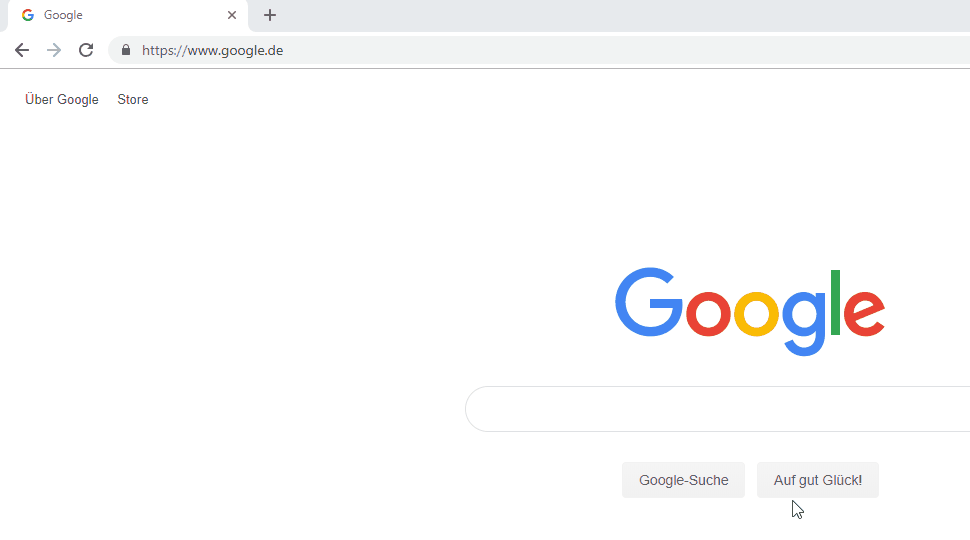Click the green letter l in the logo
This screenshot has width=970, height=540.
835,302
